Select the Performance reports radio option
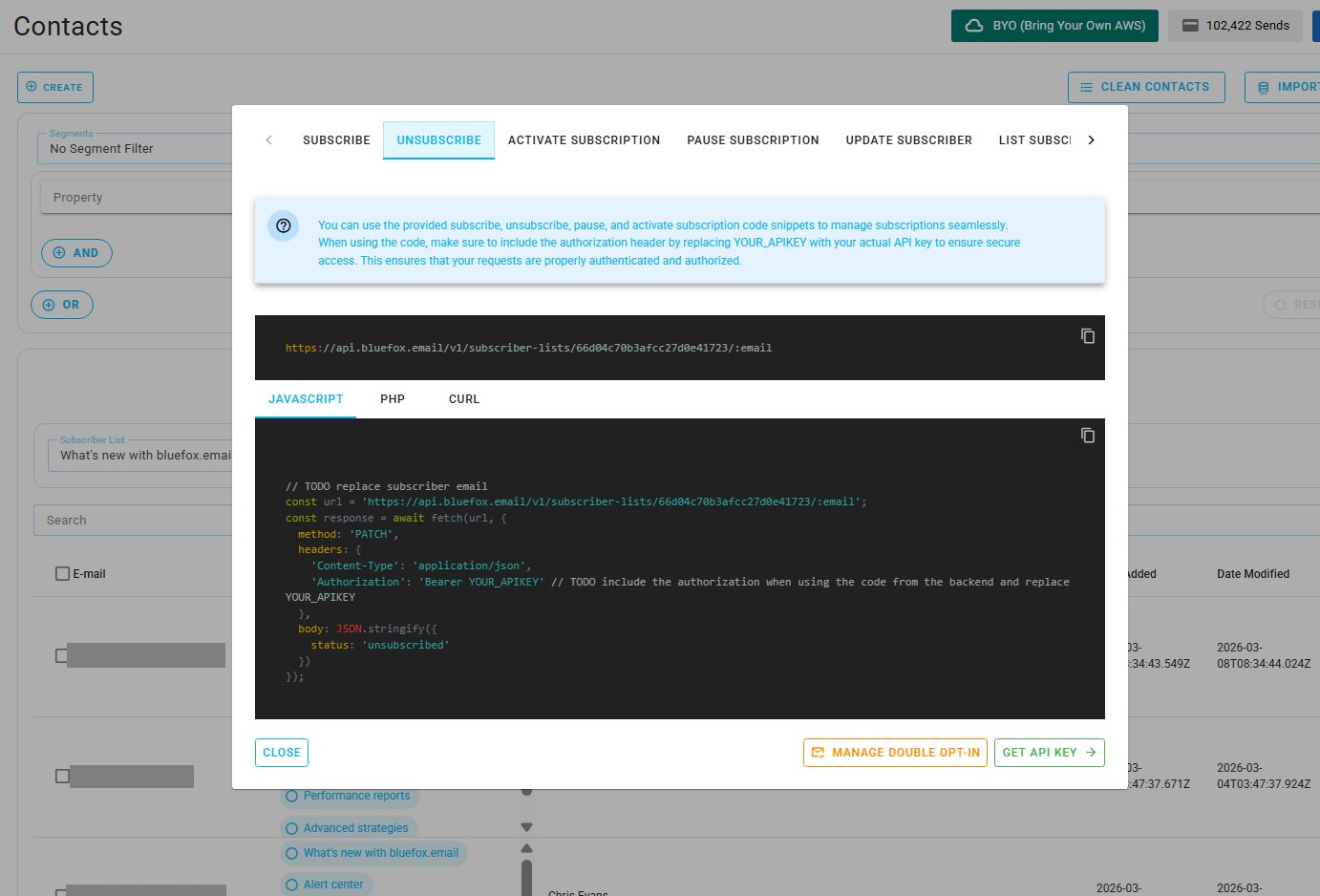 291,796
